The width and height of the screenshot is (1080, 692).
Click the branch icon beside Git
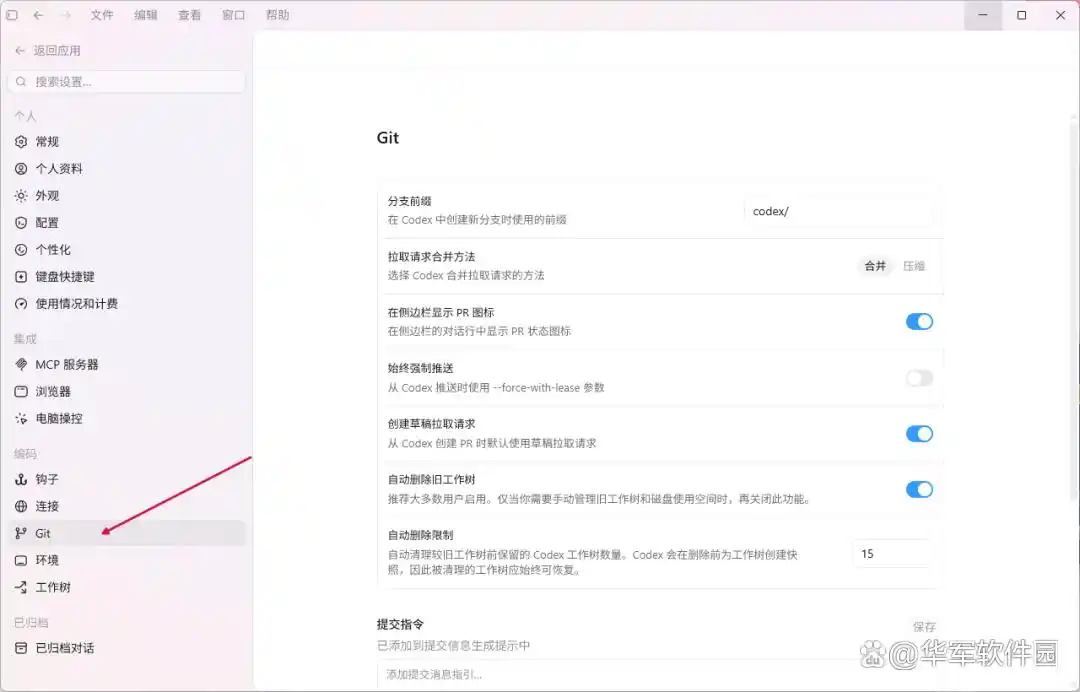click(x=21, y=533)
